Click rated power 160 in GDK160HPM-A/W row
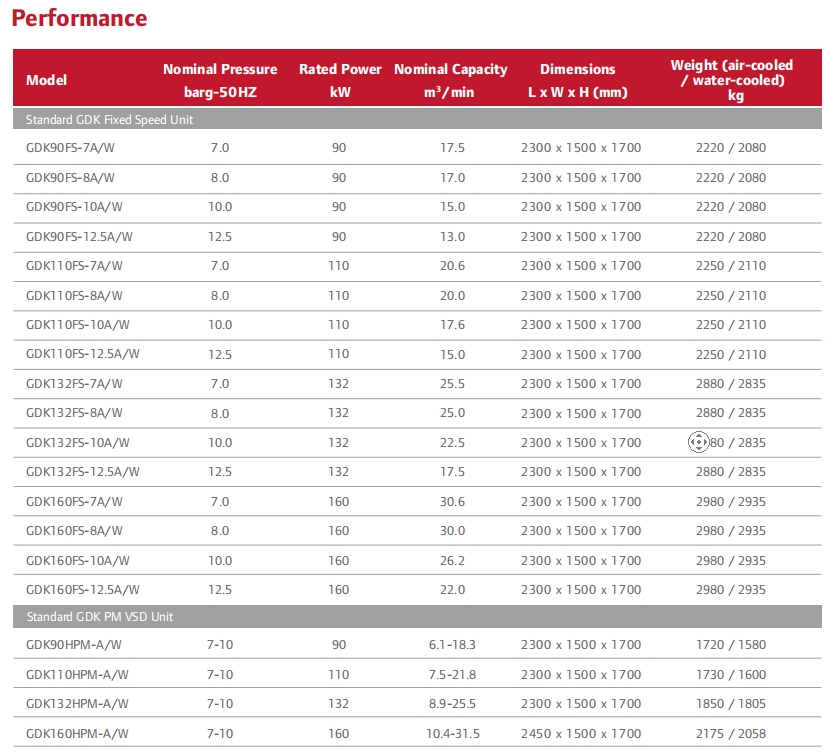The width and height of the screenshot is (833, 752). 338,733
